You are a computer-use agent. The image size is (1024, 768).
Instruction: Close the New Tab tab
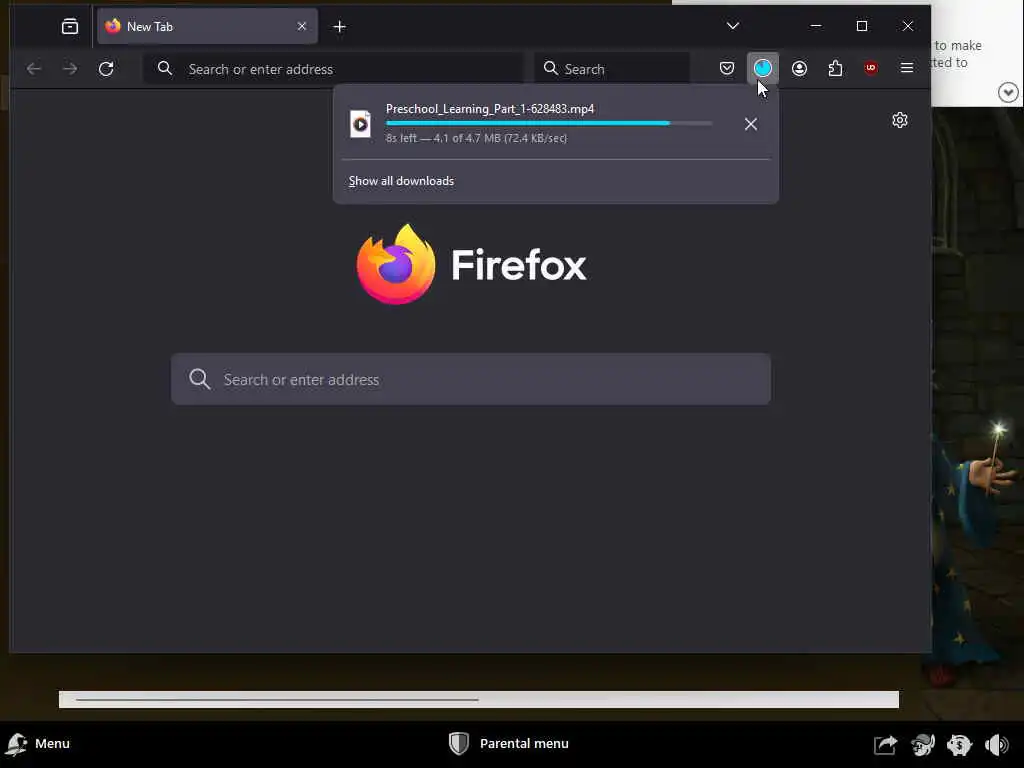(302, 26)
